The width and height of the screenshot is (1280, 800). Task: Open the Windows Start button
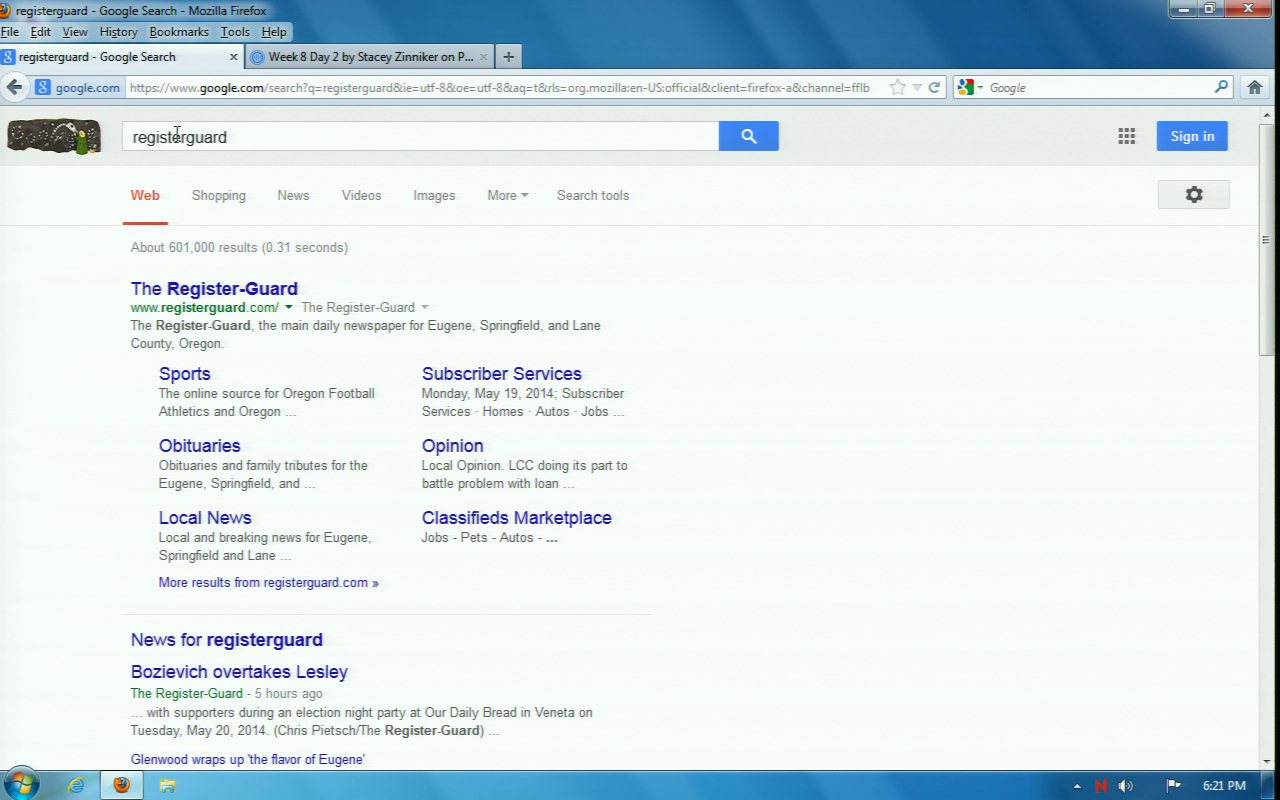[x=21, y=784]
